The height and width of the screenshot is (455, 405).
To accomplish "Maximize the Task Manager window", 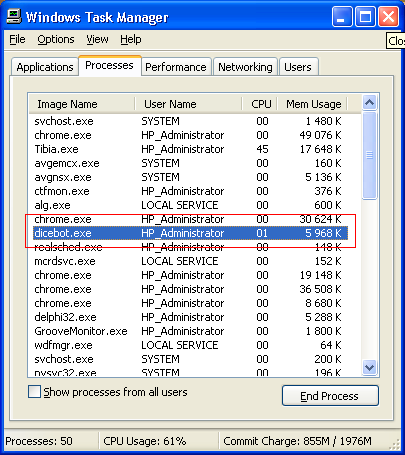I will 365,16.
